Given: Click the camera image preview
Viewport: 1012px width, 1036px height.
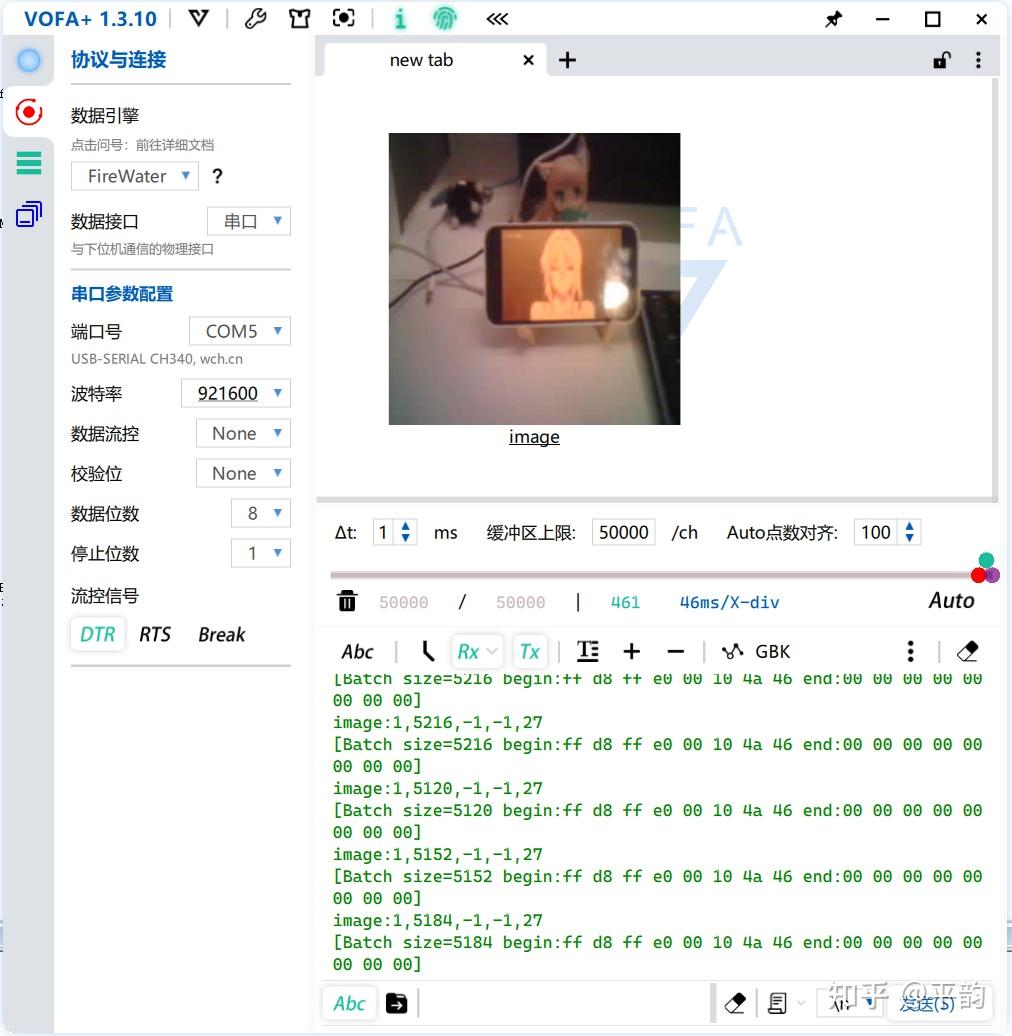Looking at the screenshot, I should click(x=534, y=279).
